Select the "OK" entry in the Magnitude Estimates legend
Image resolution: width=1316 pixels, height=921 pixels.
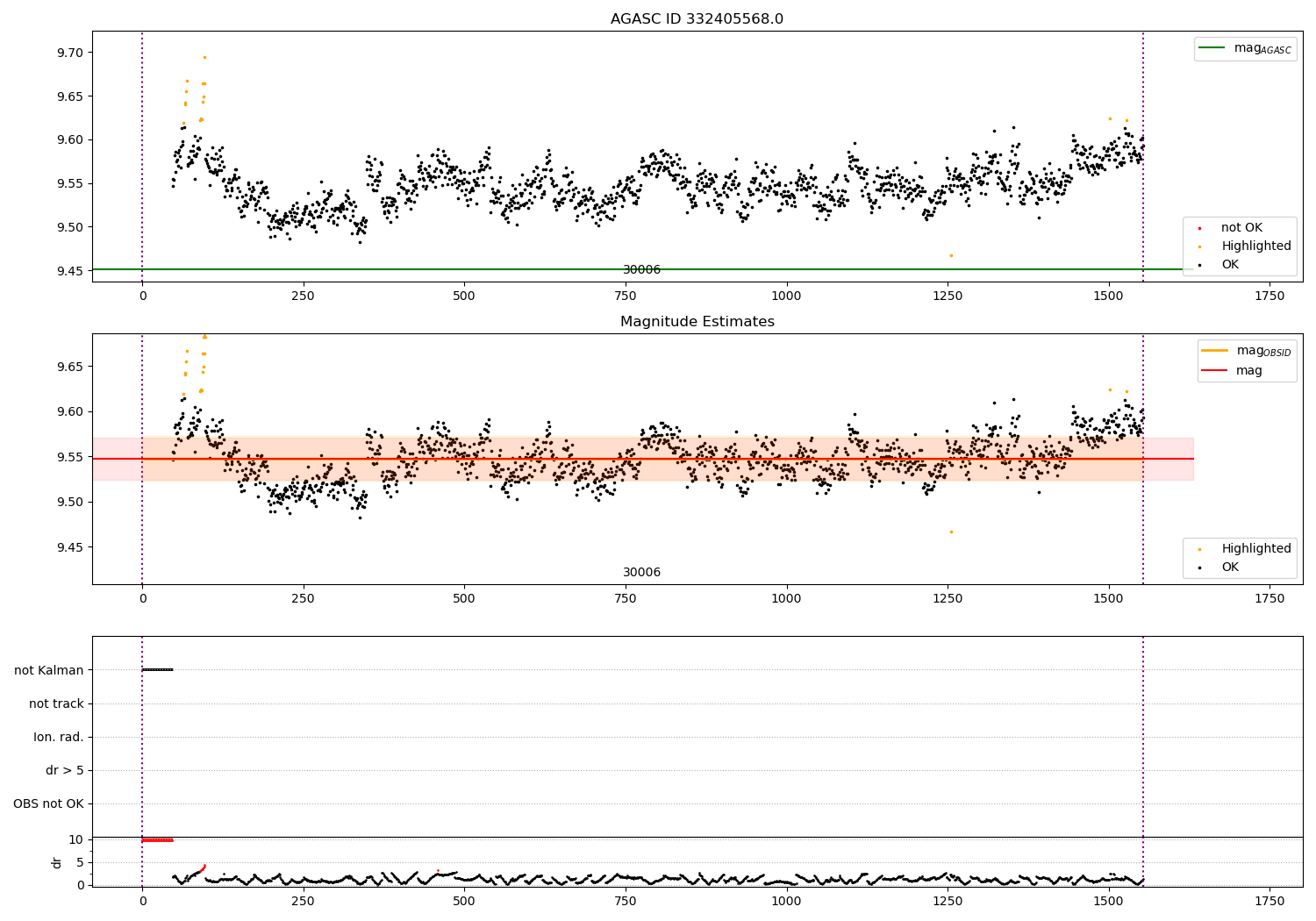[x=1230, y=568]
